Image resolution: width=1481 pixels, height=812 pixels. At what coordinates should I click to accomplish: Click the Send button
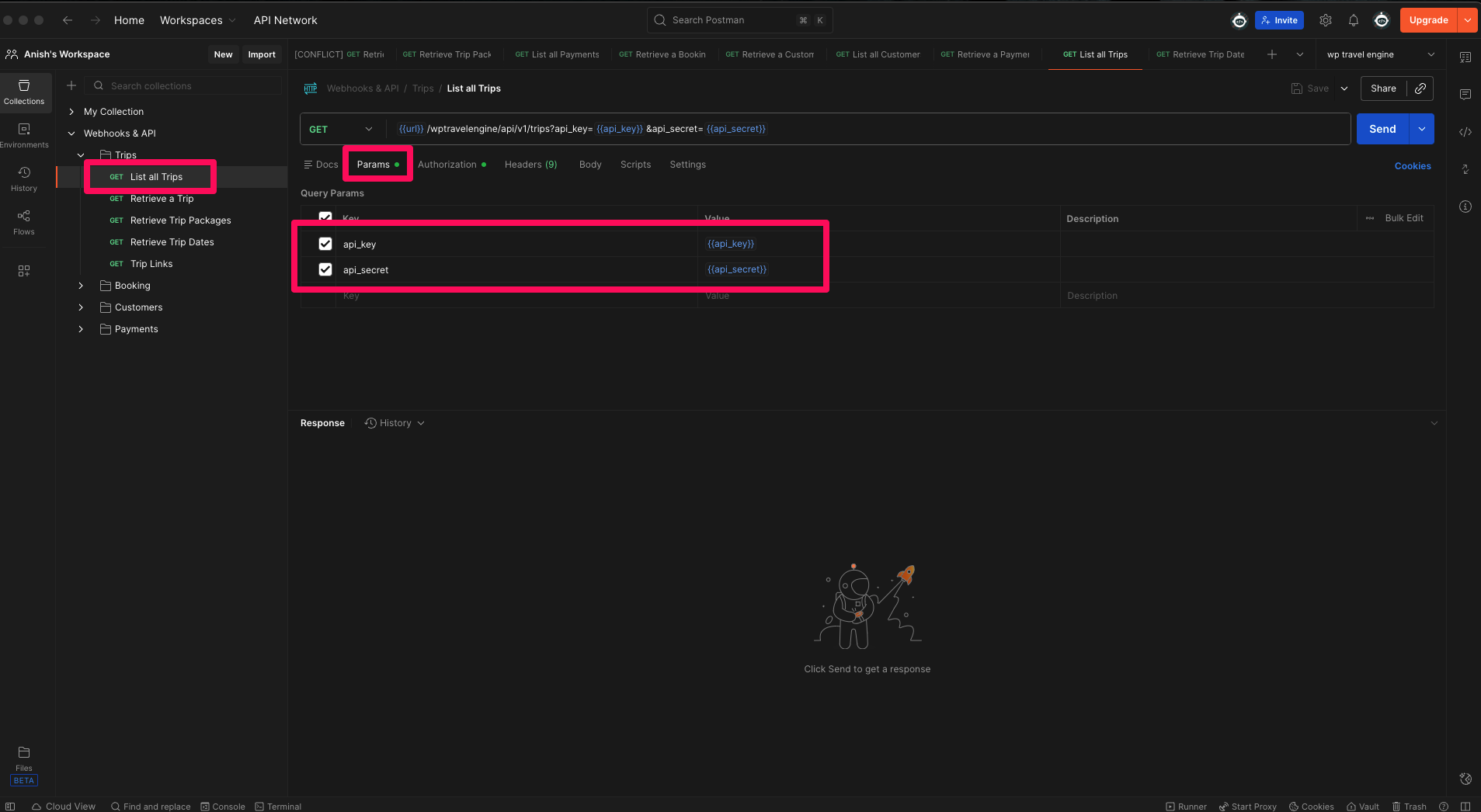1382,129
